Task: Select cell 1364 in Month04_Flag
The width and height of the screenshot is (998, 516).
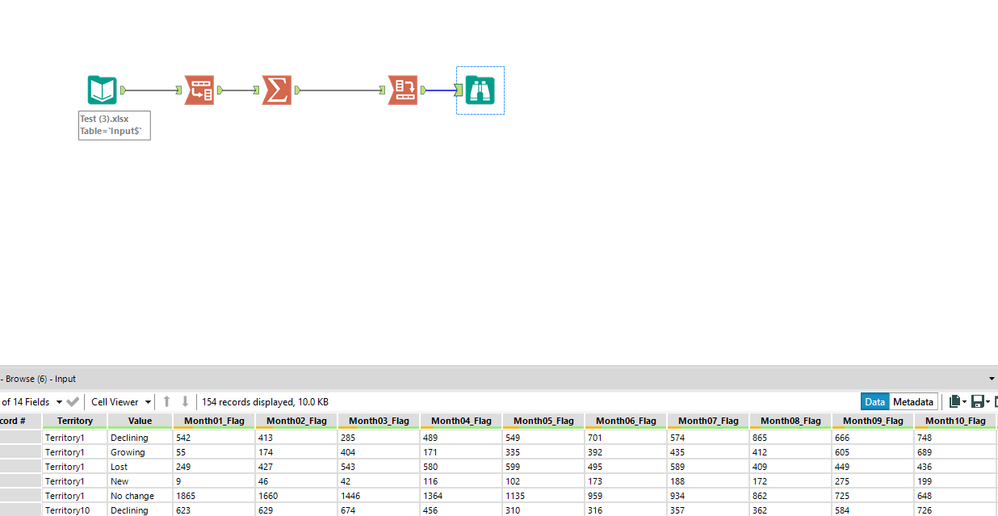Action: coord(461,496)
